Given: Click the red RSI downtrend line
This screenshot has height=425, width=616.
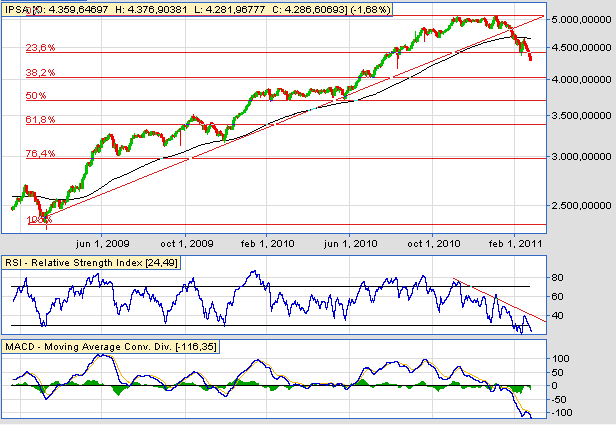Looking at the screenshot, I should tap(499, 300).
